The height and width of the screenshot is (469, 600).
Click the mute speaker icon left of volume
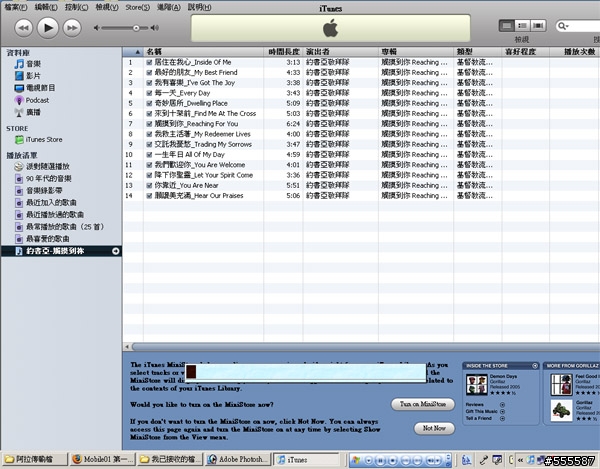coord(97,28)
